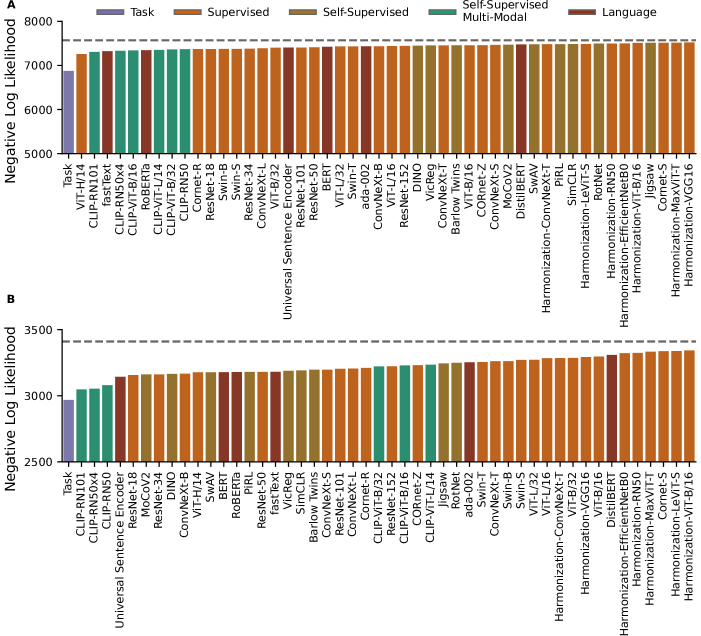Click the 'Task' x-axis label in panel A
701x636 pixels.
point(68,176)
